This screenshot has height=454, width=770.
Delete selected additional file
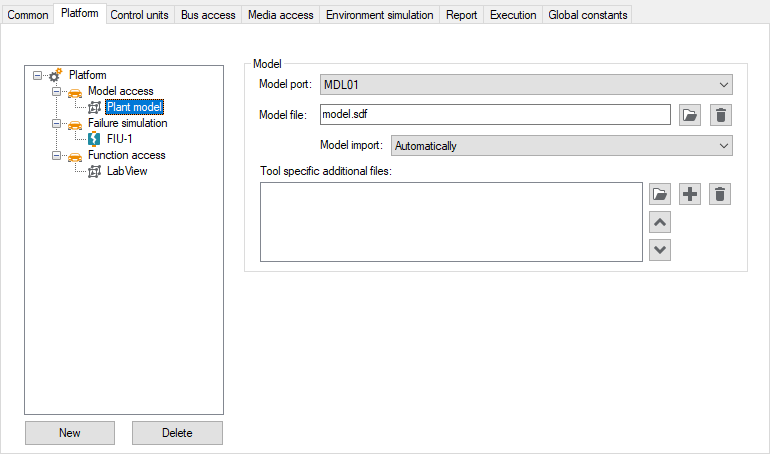(720, 194)
